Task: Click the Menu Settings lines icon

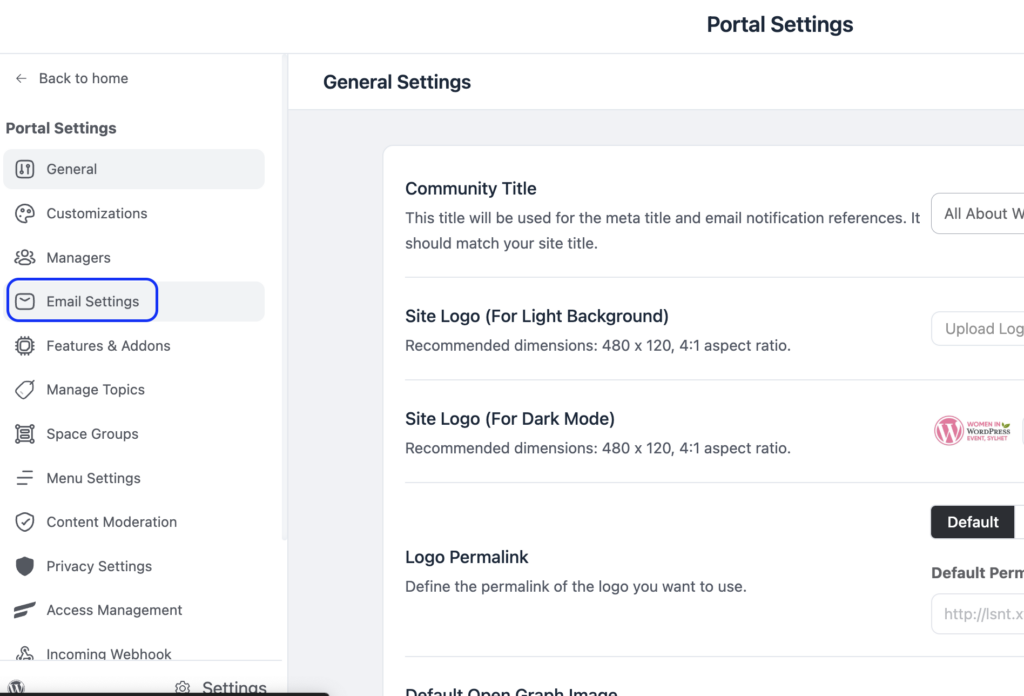Action: click(x=25, y=478)
